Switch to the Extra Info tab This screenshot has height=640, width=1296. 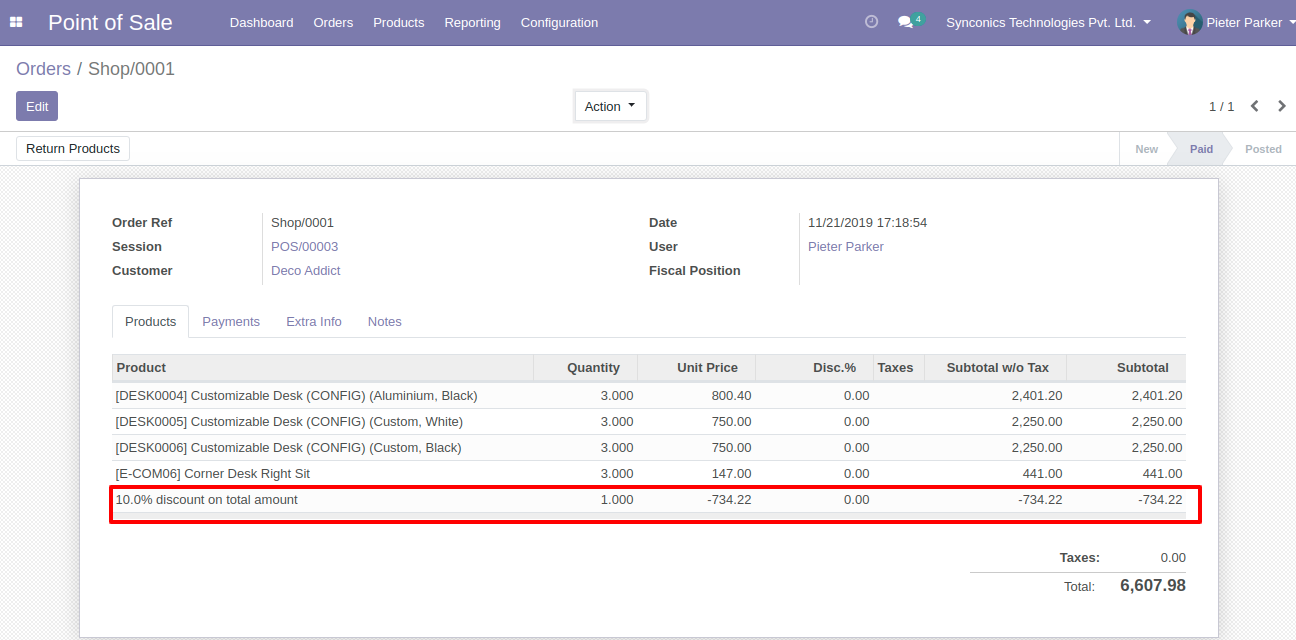tap(314, 321)
